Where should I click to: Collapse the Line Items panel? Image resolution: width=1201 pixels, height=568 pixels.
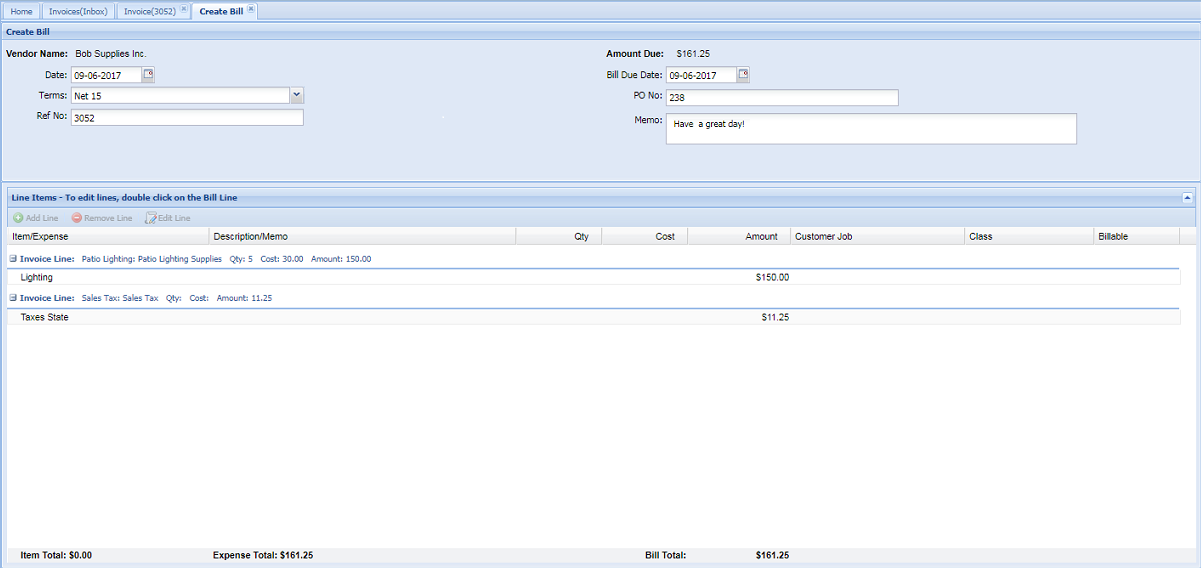tap(1187, 198)
